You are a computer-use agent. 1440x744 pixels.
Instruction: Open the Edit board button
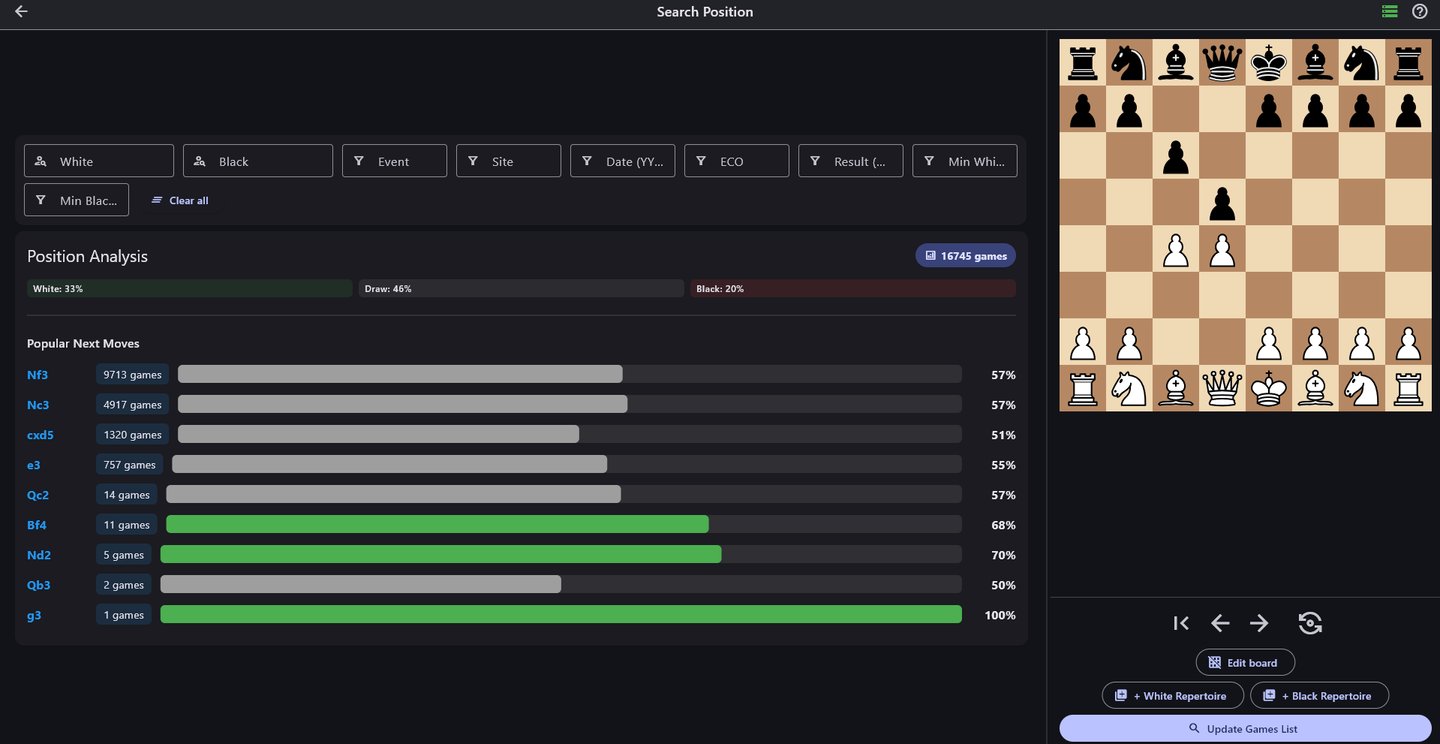pyautogui.click(x=1245, y=662)
